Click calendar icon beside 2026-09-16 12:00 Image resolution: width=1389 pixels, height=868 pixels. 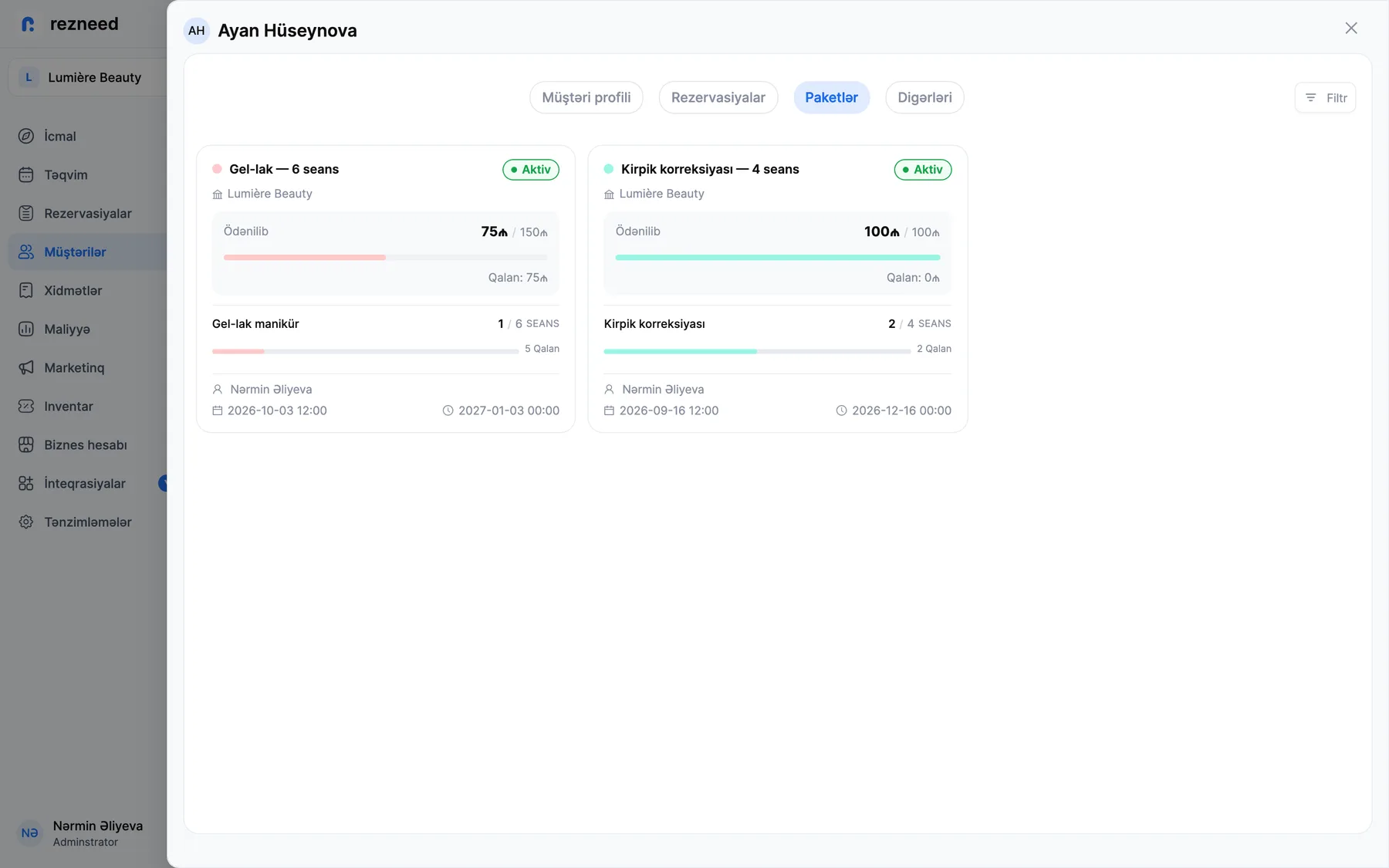609,410
